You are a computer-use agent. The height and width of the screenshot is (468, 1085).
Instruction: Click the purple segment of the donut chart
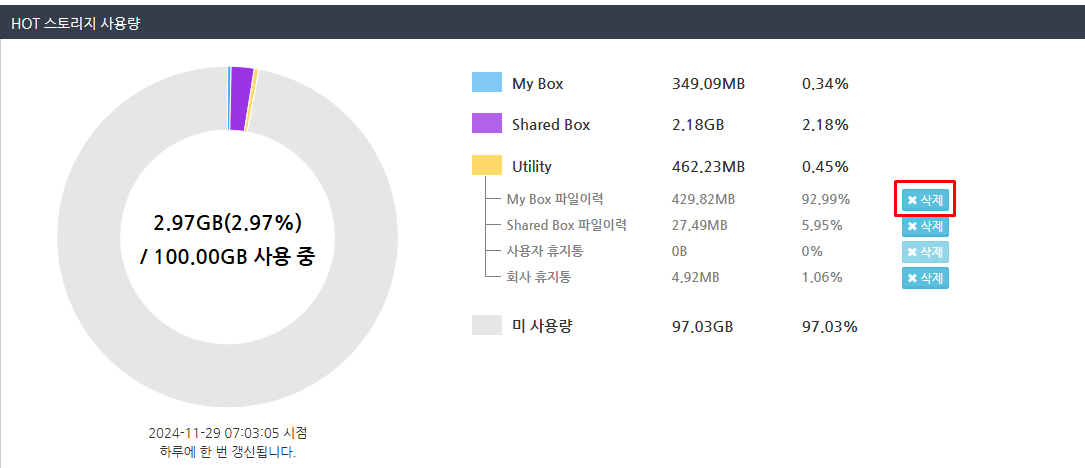pos(240,98)
